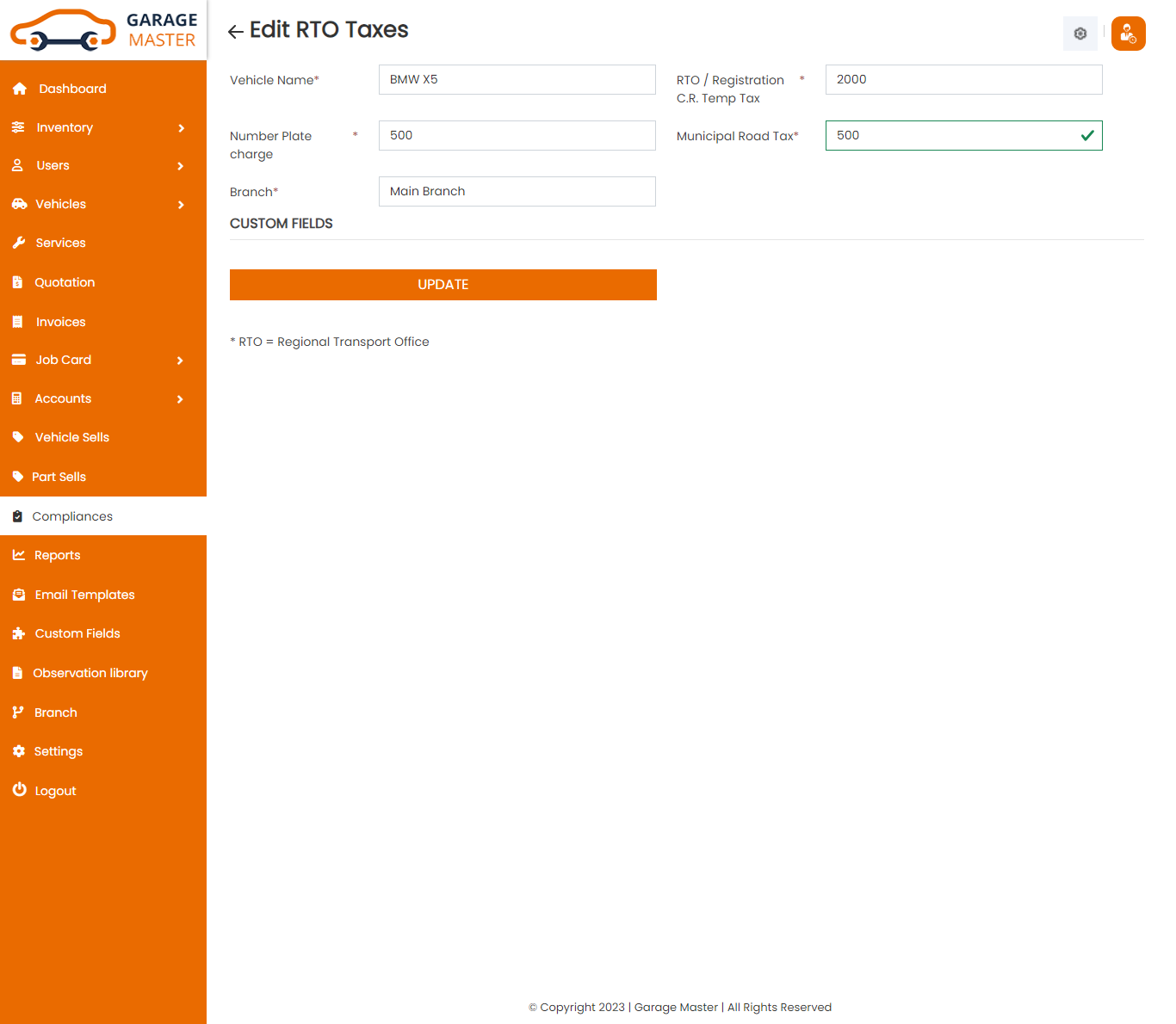Expand the Accounts menu arrow
This screenshot has height=1024, width=1176.
(x=181, y=399)
